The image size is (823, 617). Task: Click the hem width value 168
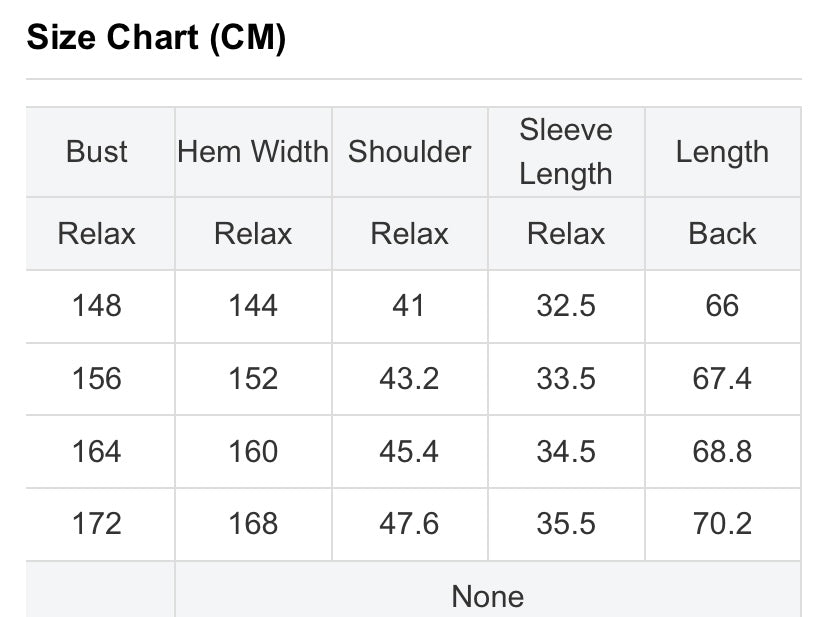coord(253,524)
